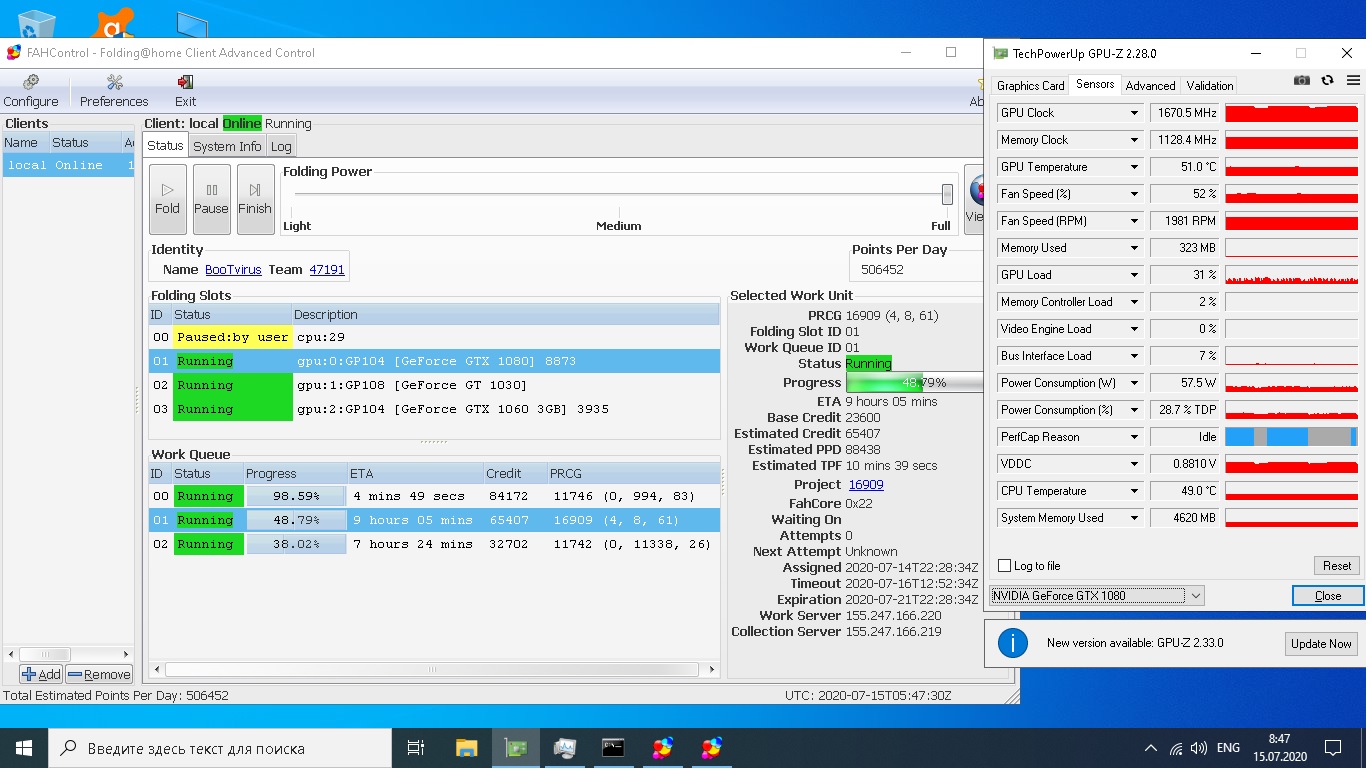Select the work queue row with PRCG 11746
Screen dimensions: 1372x774
tap(434, 496)
